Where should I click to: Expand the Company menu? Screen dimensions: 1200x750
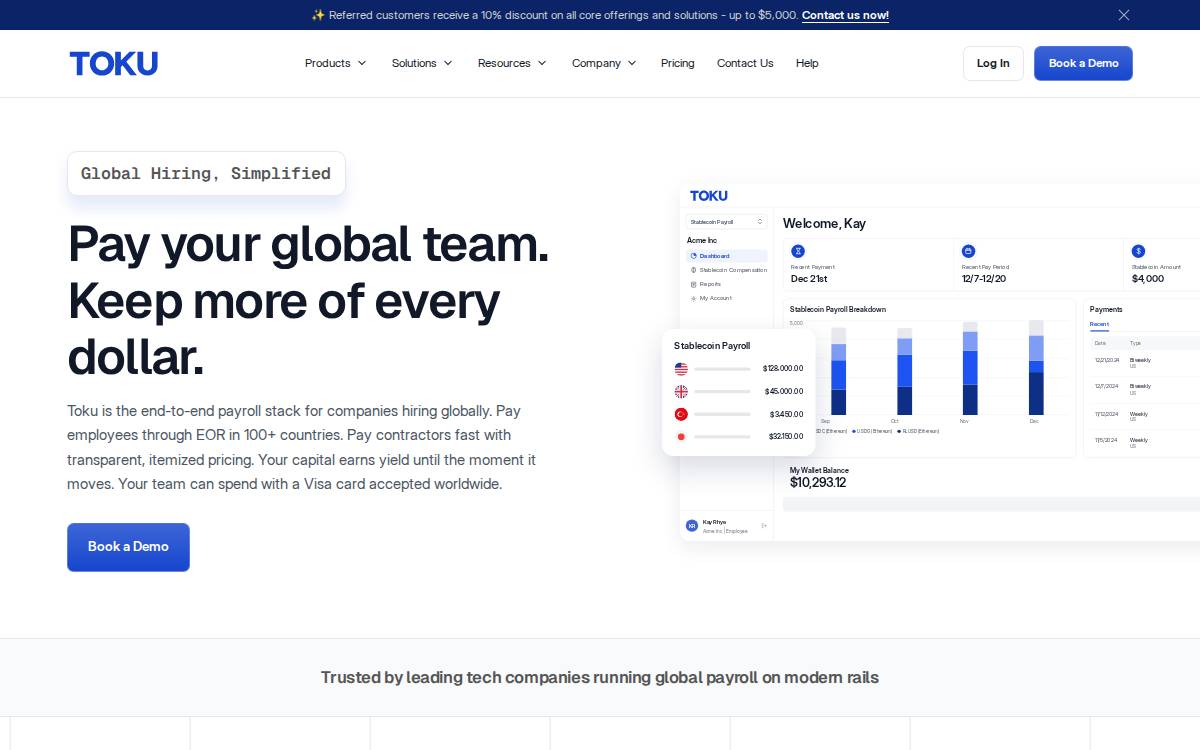(x=604, y=63)
